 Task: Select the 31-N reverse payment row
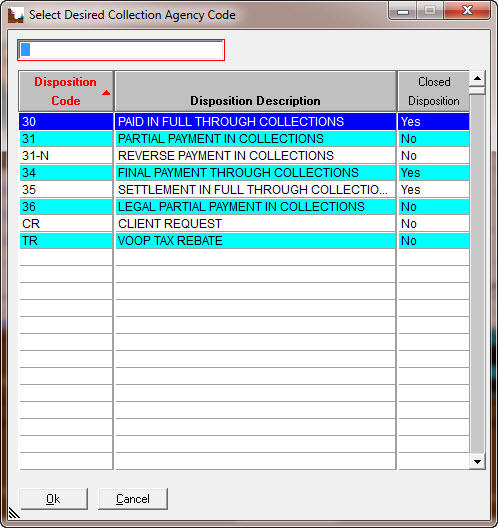[244, 156]
